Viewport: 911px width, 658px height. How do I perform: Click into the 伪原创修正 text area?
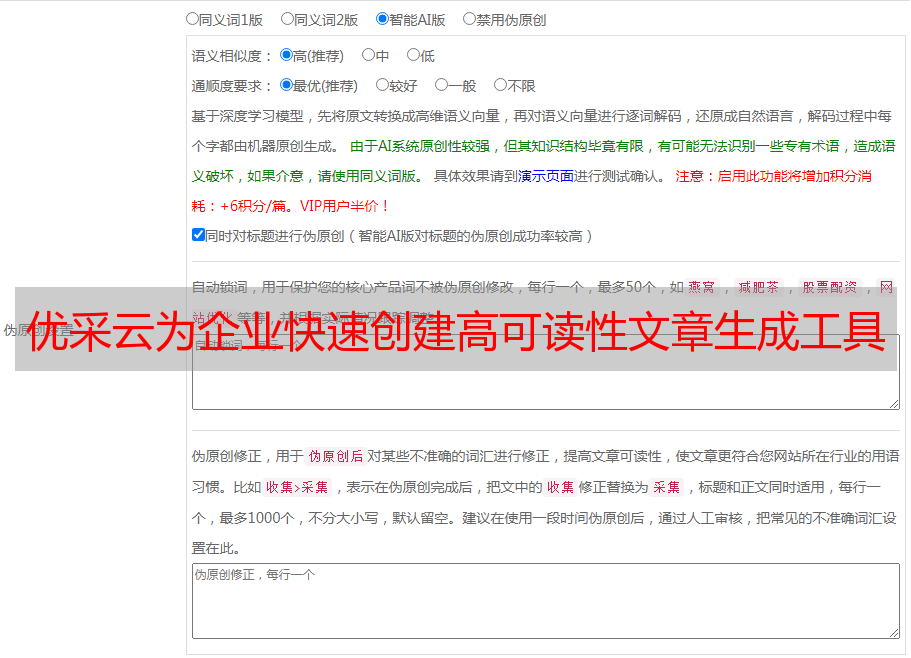[x=546, y=601]
